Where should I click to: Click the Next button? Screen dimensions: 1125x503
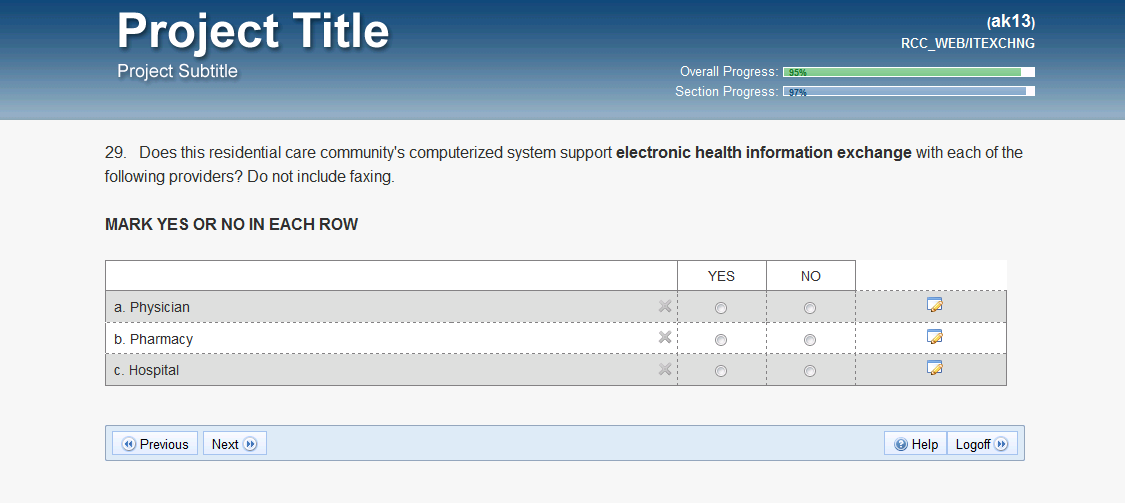click(234, 444)
